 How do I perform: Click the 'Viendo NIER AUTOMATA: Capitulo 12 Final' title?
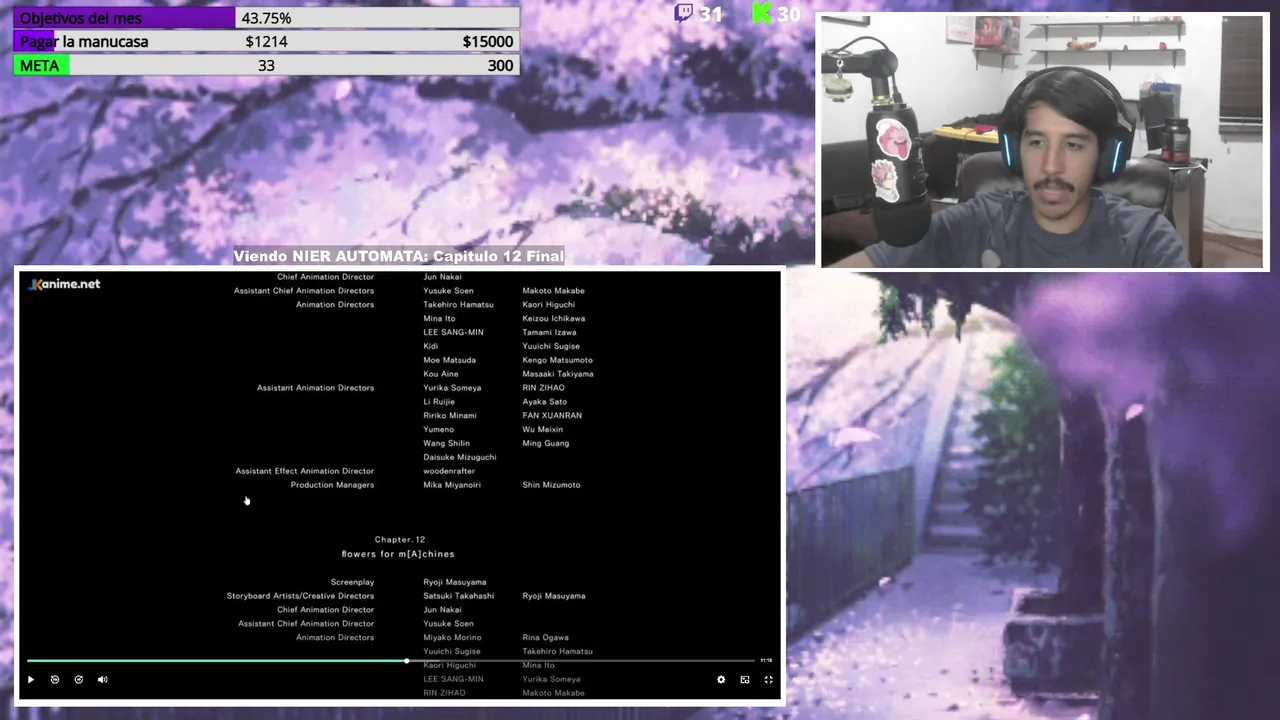pos(399,256)
